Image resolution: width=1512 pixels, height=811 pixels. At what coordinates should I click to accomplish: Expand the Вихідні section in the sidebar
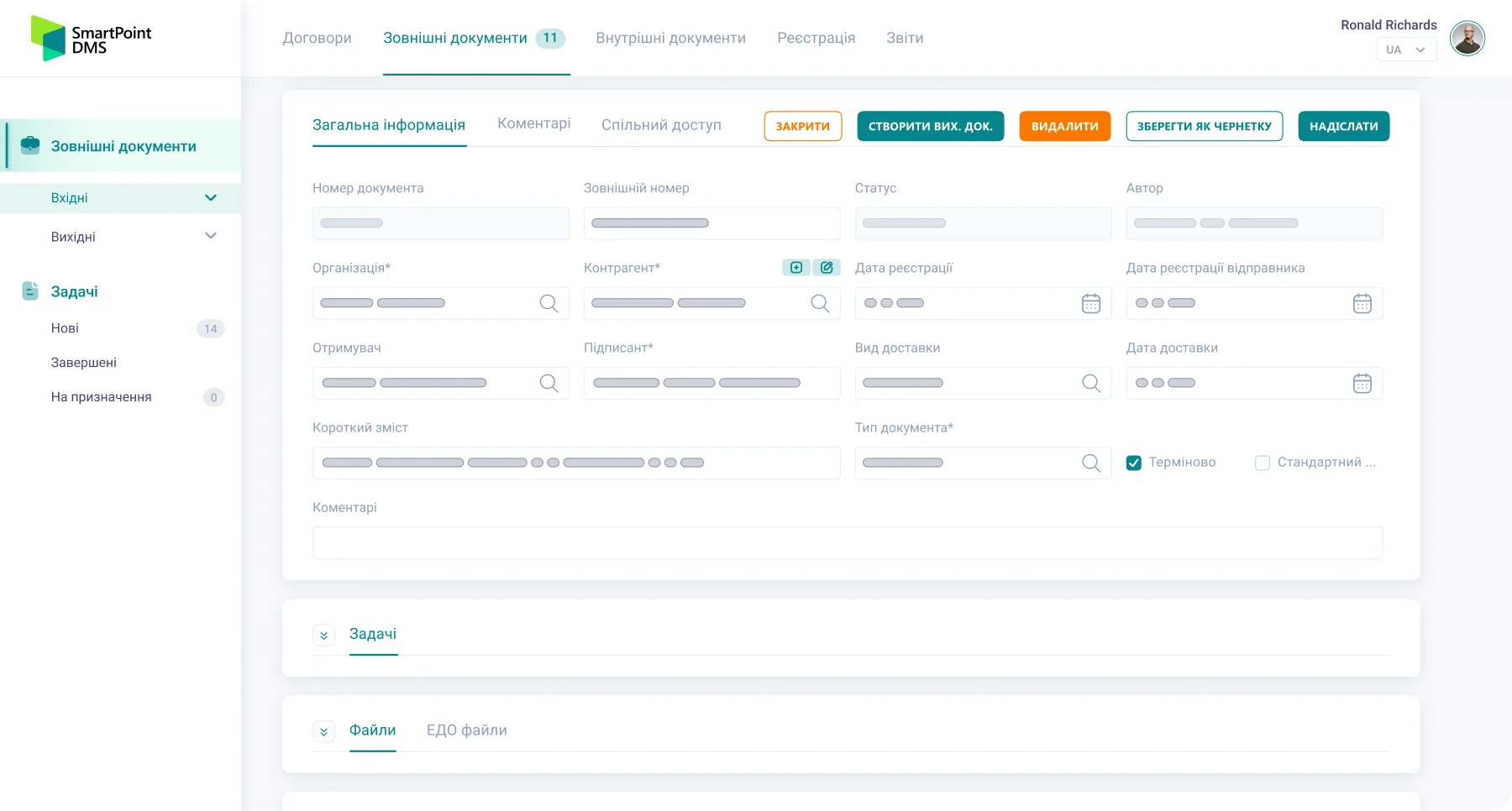pyautogui.click(x=211, y=236)
